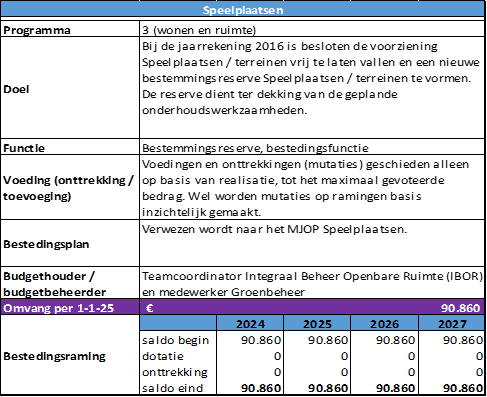Select the purple 'Omvang per 1-1-25' cell

[70, 307]
